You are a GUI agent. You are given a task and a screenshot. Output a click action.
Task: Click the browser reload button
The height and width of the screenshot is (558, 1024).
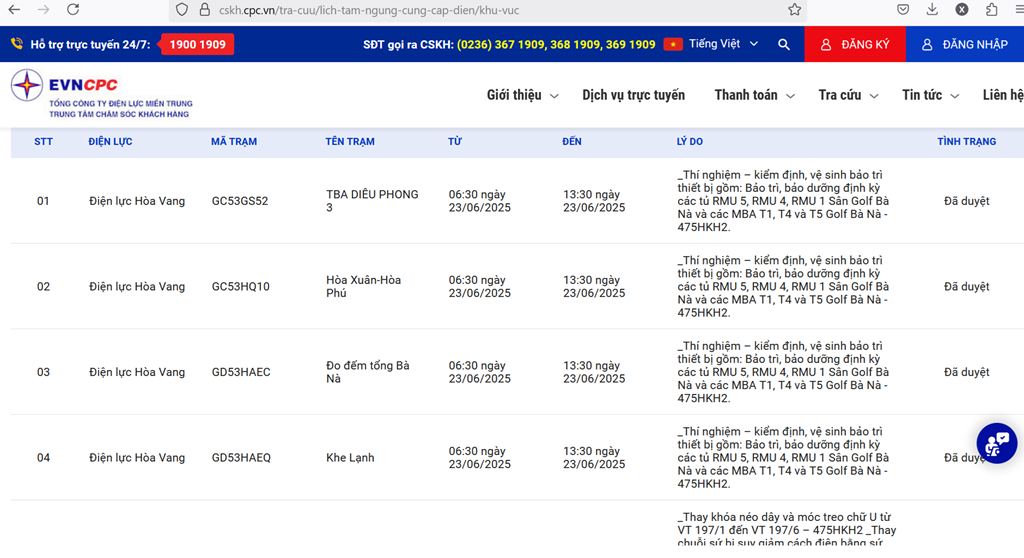click(x=74, y=10)
